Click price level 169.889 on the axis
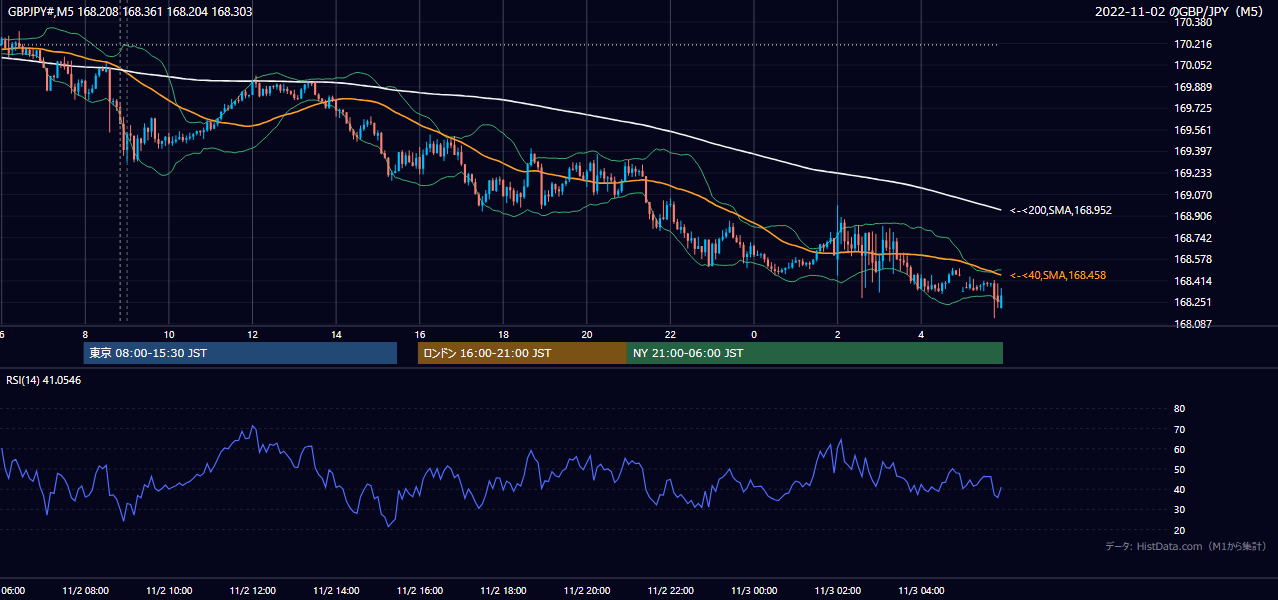 [x=1193, y=87]
